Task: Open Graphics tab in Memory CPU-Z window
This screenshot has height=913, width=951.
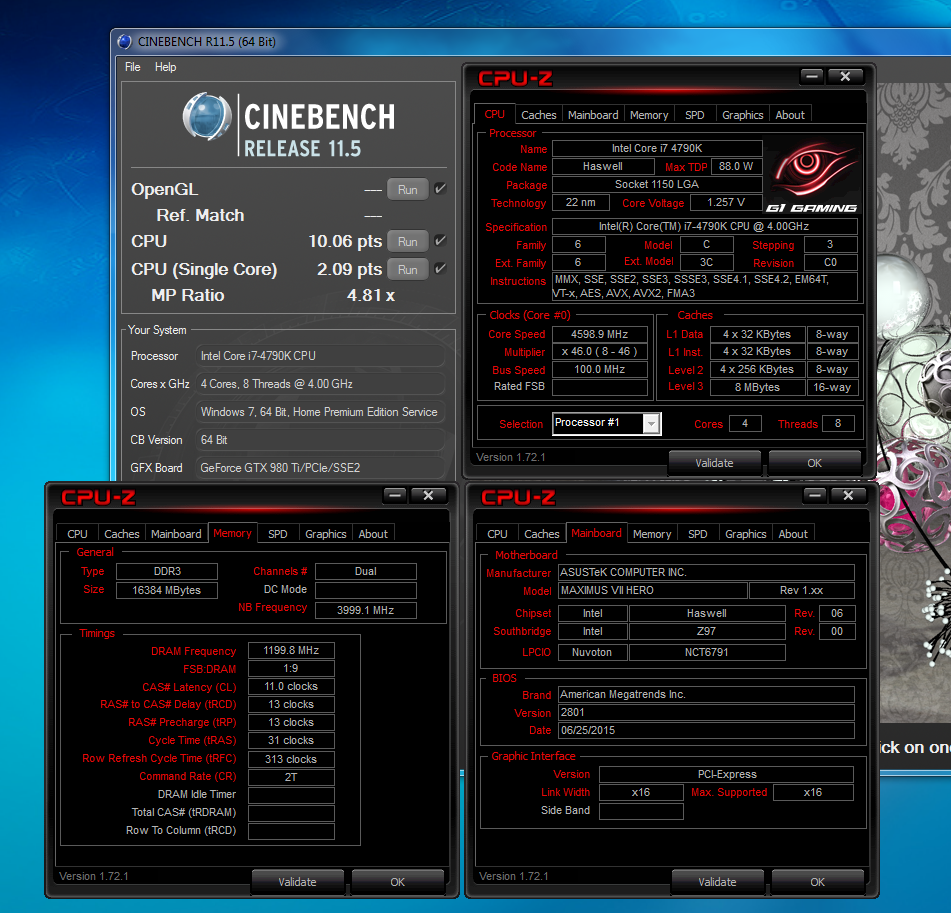Action: tap(326, 534)
